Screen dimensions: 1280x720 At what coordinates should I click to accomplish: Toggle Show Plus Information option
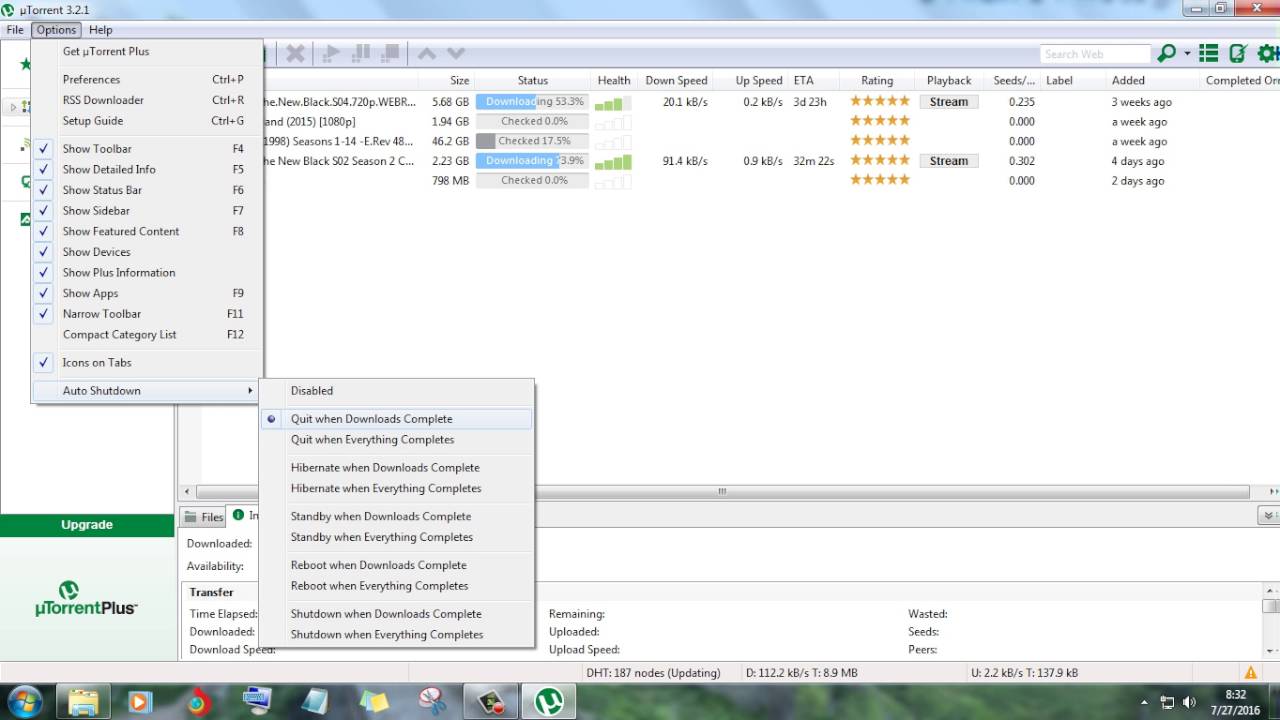click(x=147, y=273)
